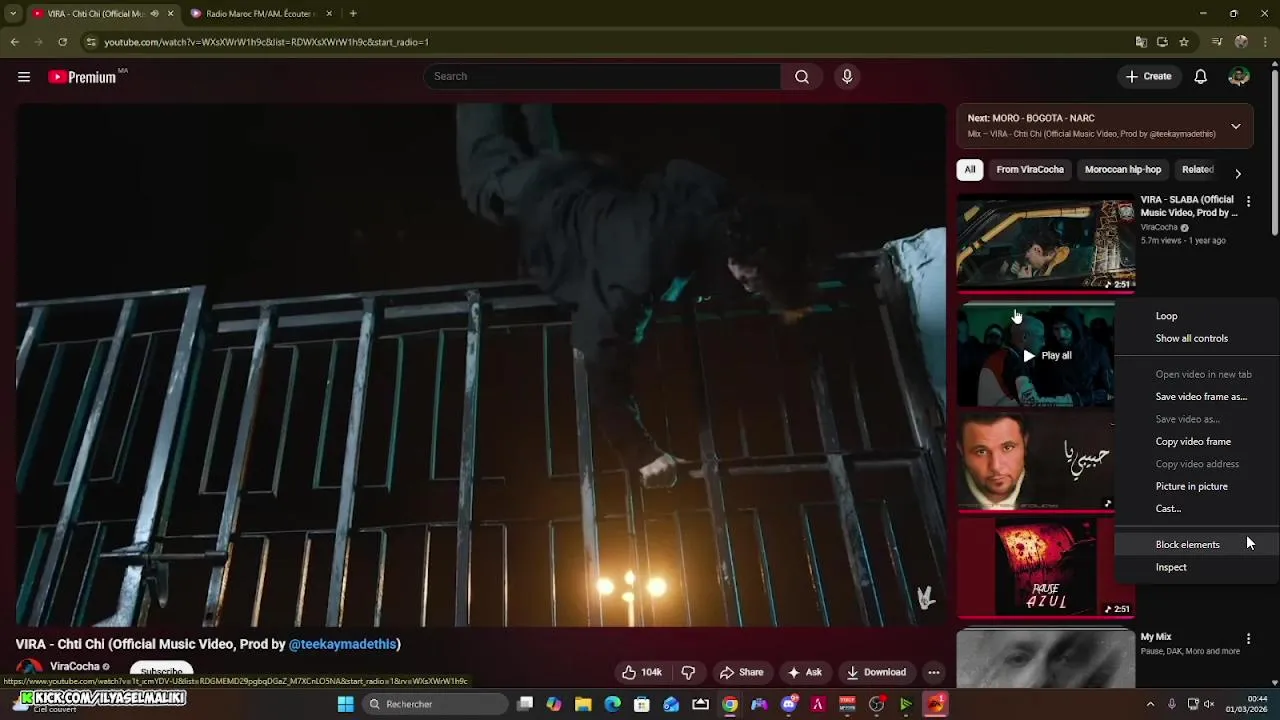Click the browser address bar URL
This screenshot has width=1280, height=720.
point(266,42)
